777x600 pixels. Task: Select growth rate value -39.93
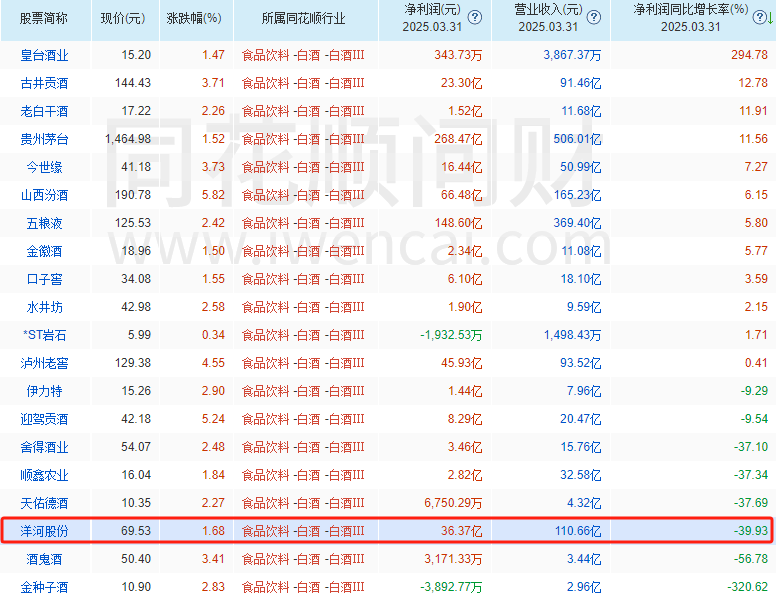tap(751, 531)
